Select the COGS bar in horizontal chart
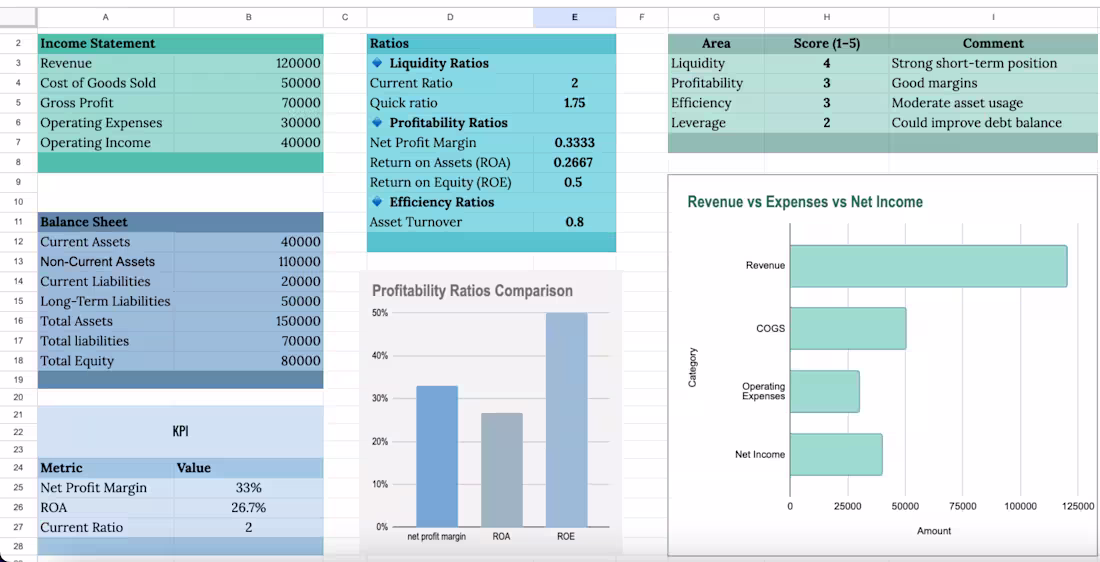Screen dimensions: 1100x562 click(848, 328)
